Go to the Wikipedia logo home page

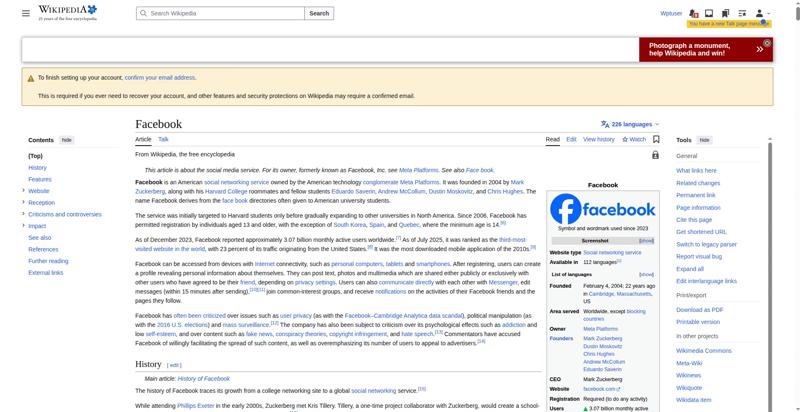68,13
